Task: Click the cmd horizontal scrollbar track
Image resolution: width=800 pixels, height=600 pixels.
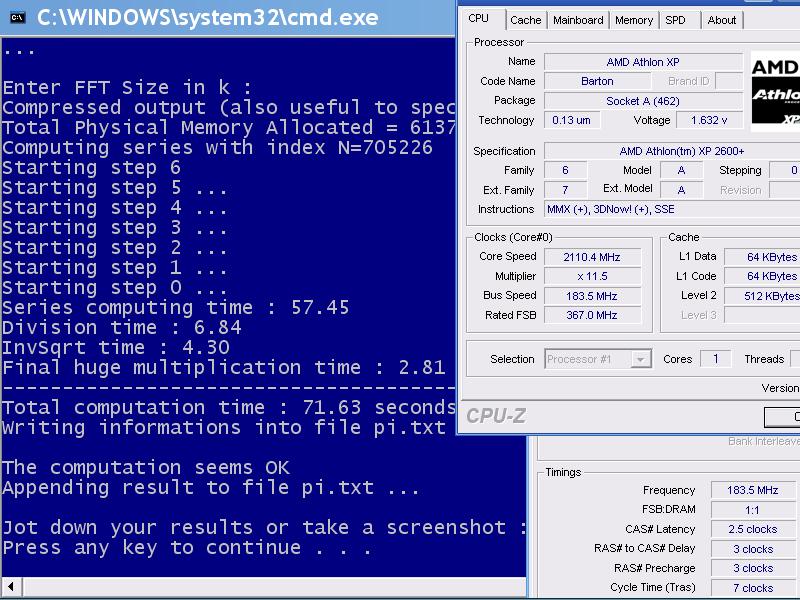Action: (x=273, y=587)
